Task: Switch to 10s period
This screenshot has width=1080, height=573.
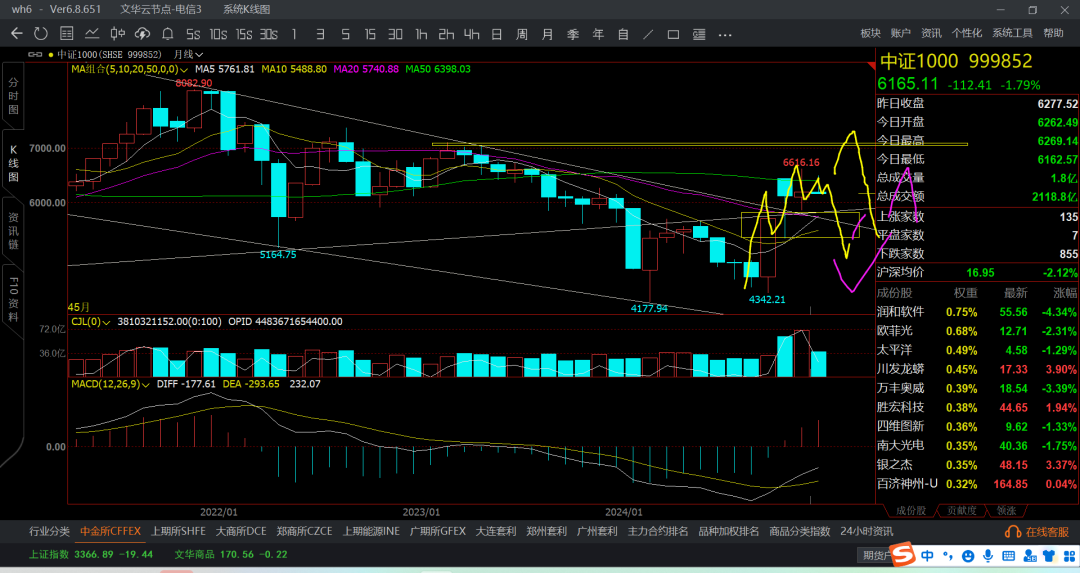Action: coord(218,34)
